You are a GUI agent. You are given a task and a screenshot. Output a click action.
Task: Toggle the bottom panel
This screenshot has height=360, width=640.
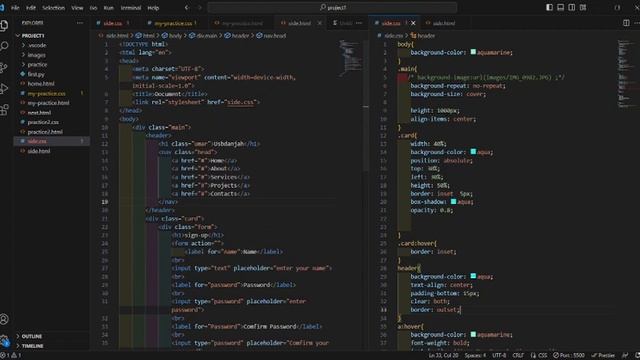point(560,7)
